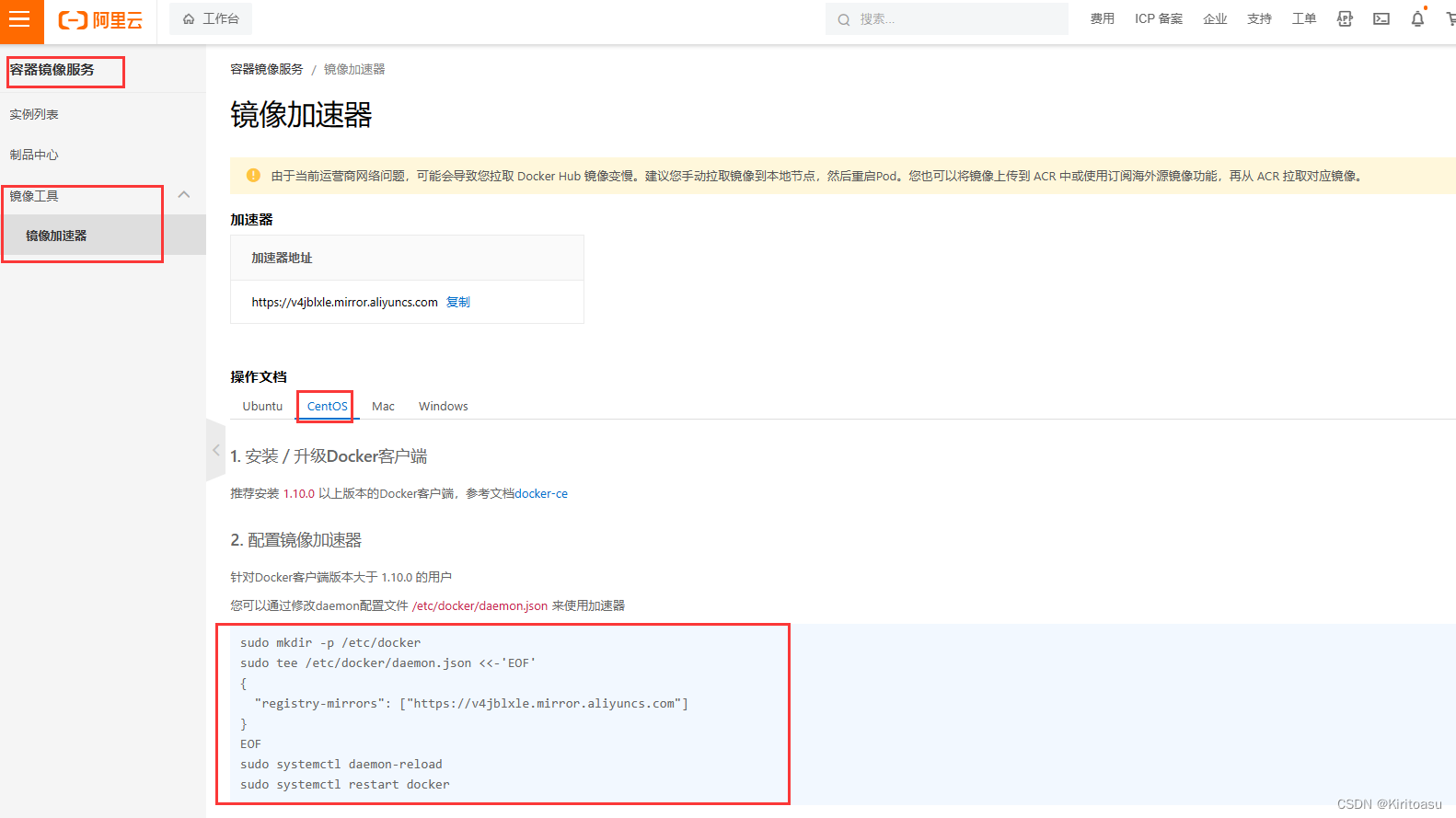Image resolution: width=1456 pixels, height=818 pixels.
Task: Click the 'sudo mkdir -p /etc/docker' line
Action: click(330, 642)
